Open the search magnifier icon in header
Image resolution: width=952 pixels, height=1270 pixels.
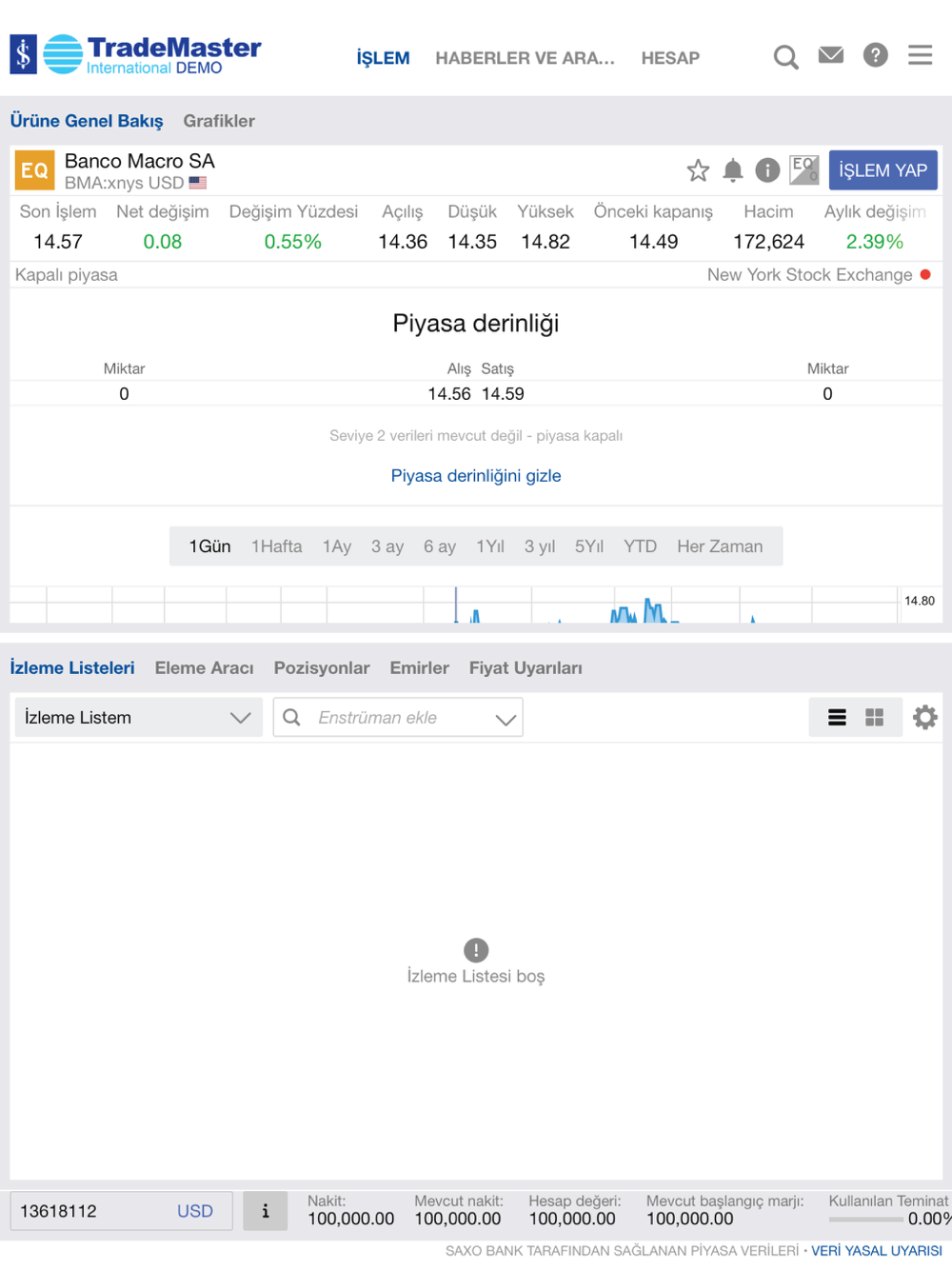coord(785,57)
